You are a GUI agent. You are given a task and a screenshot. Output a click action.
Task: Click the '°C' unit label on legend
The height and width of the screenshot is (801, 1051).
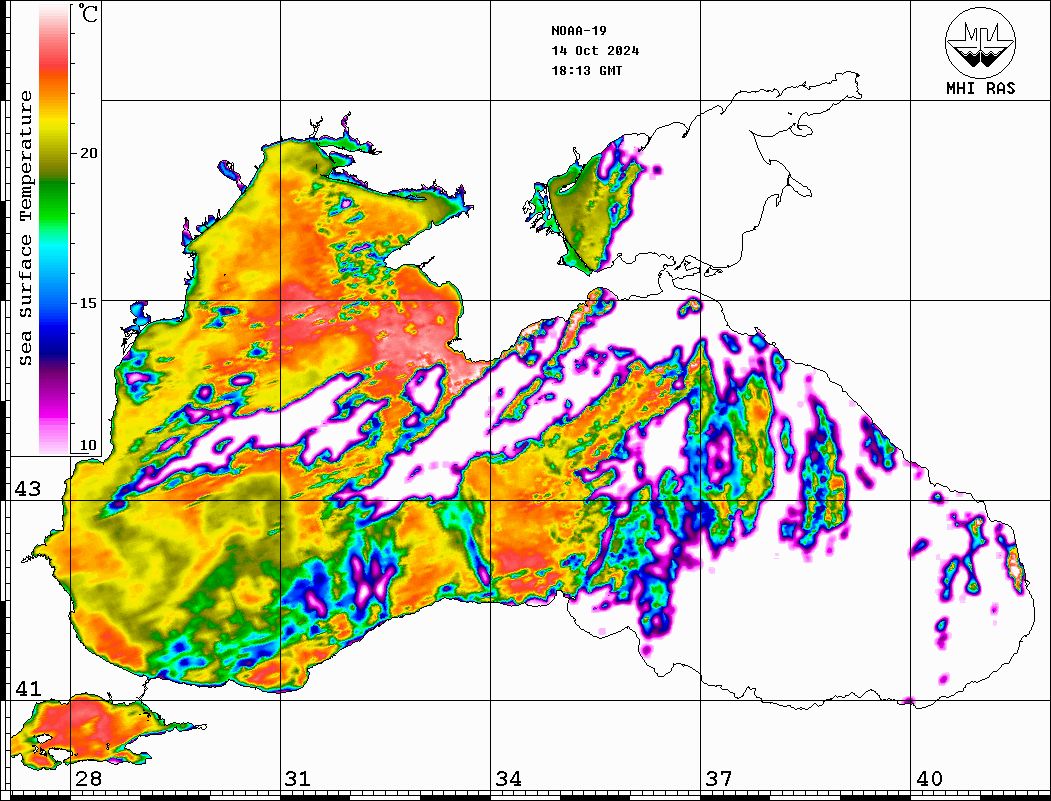point(88,13)
